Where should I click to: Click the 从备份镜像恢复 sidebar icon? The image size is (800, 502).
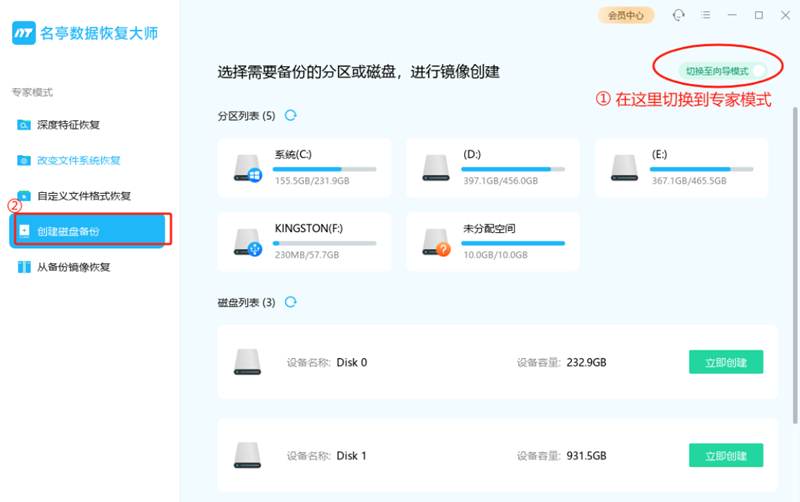coord(24,267)
